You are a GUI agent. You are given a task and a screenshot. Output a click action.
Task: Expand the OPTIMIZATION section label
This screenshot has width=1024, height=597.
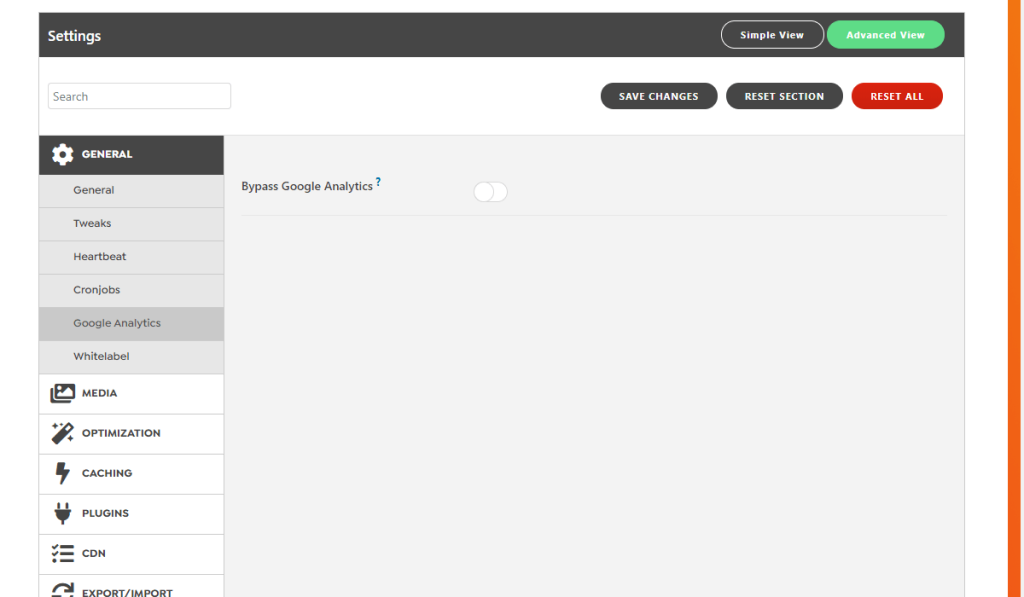coord(121,433)
